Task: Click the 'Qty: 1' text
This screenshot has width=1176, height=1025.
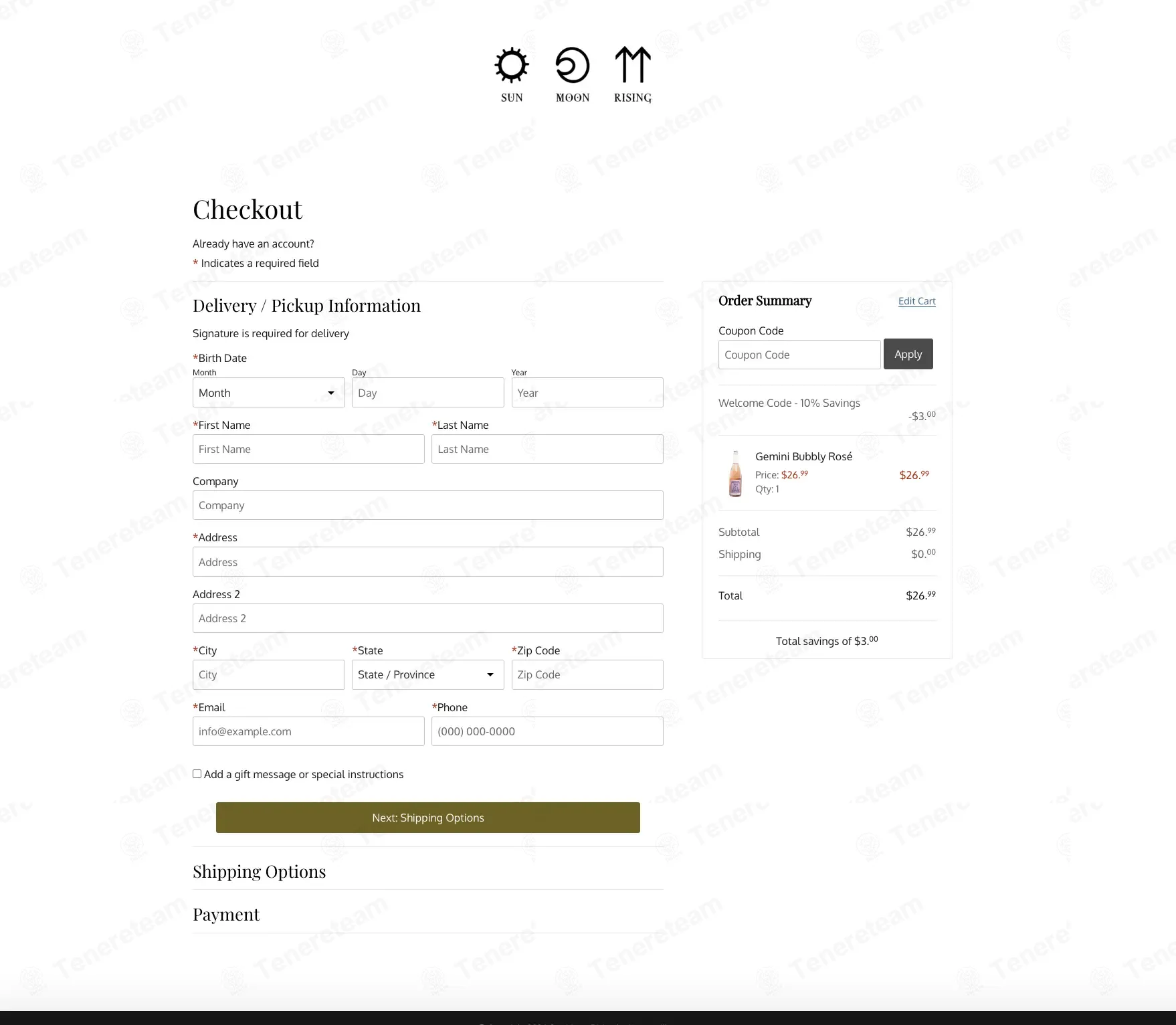Action: tap(767, 489)
